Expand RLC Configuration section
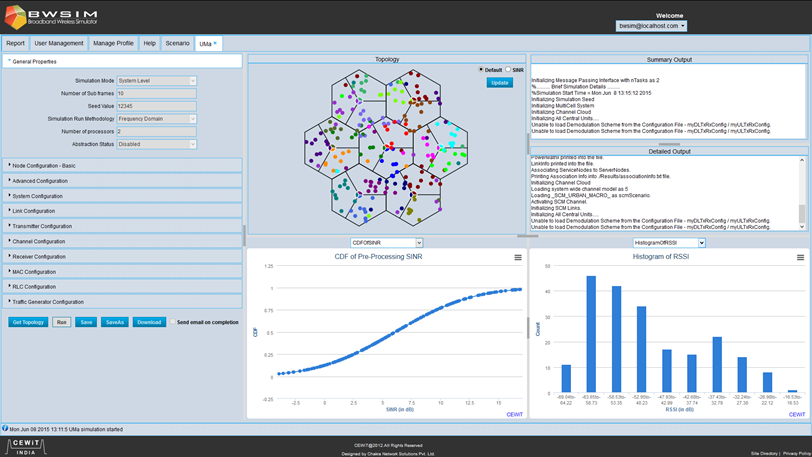Image resolution: width=812 pixels, height=457 pixels. (122, 287)
